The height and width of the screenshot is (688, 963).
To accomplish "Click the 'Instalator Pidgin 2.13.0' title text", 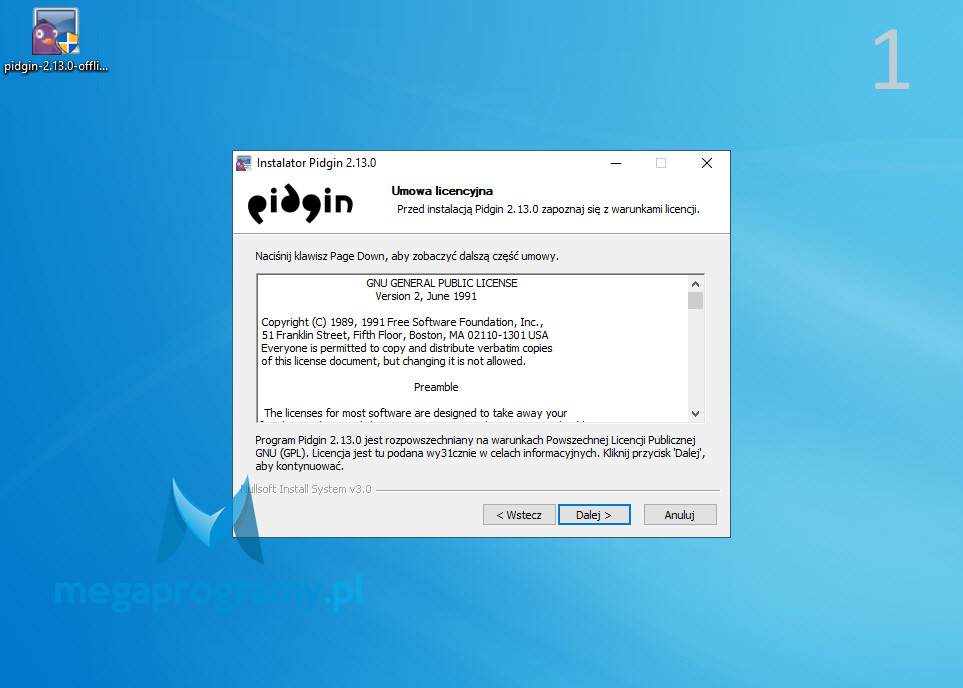I will click(316, 163).
